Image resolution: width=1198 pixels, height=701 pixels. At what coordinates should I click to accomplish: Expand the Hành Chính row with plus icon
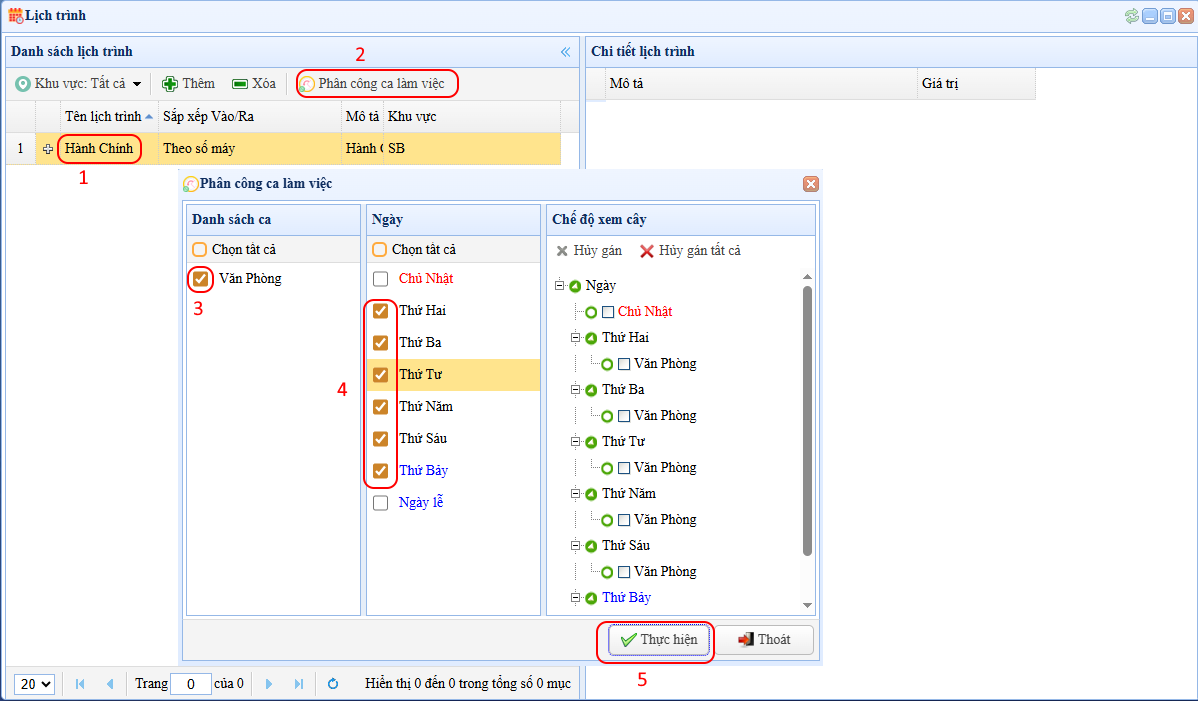coord(47,149)
